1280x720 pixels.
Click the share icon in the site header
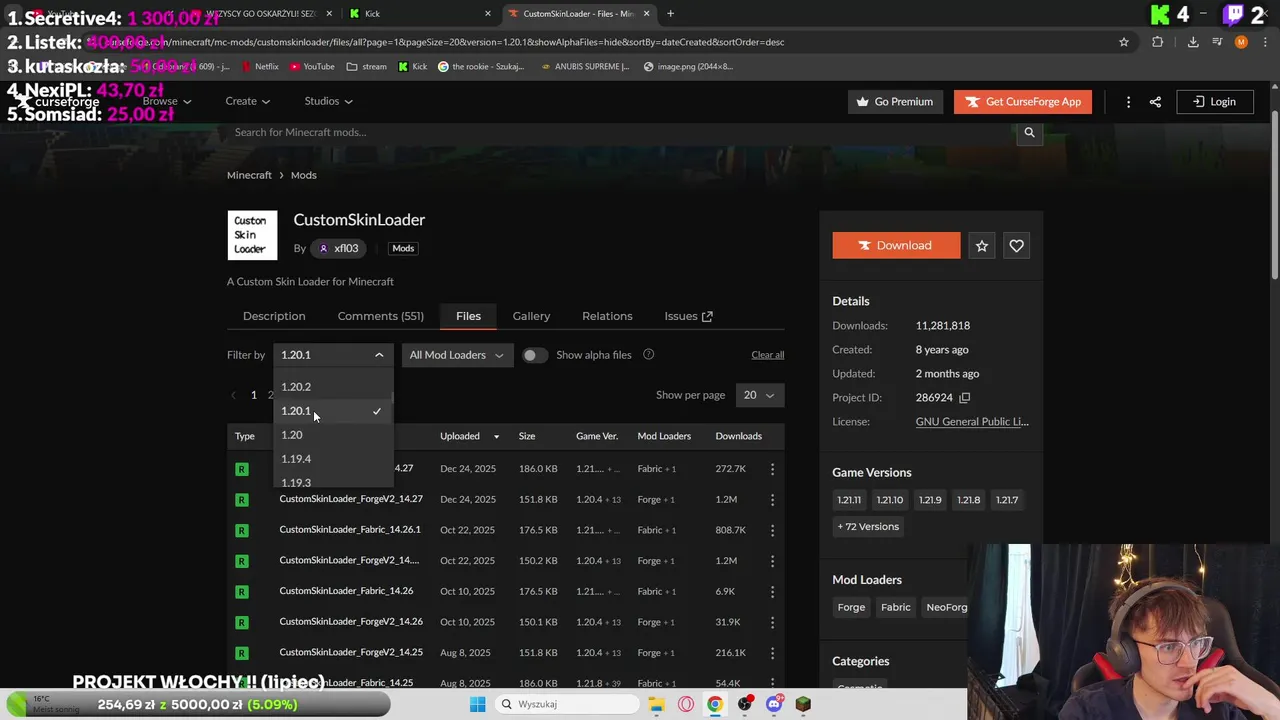click(1155, 102)
